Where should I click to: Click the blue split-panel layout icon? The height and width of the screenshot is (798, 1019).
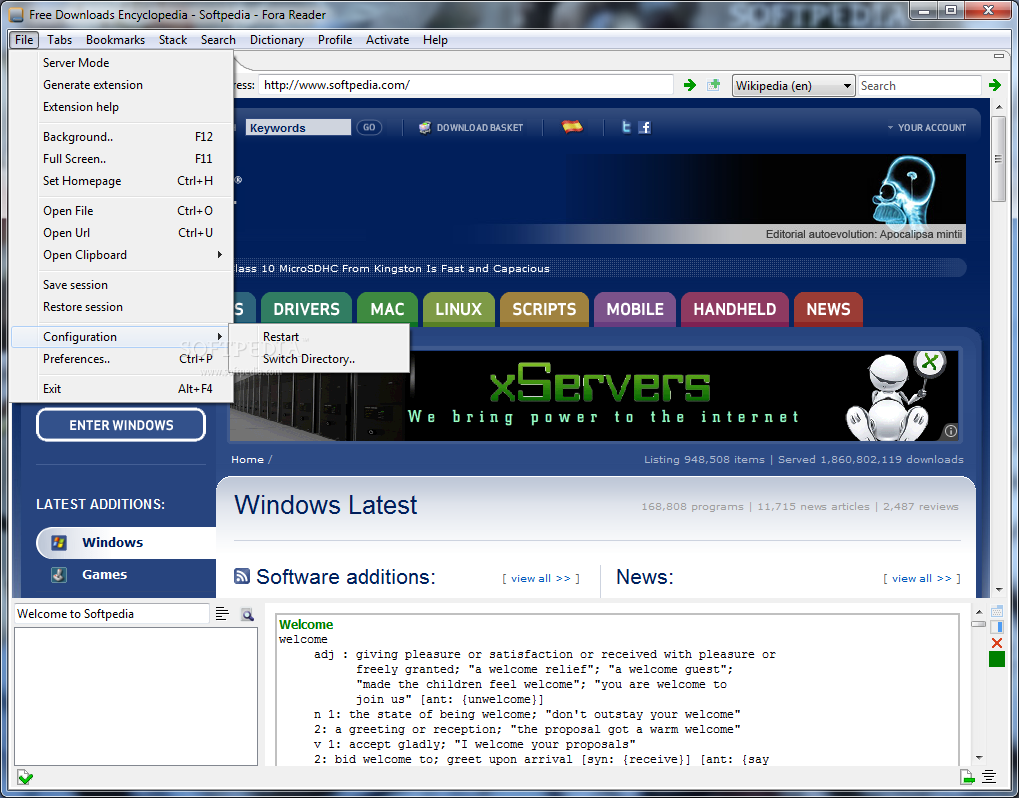point(996,627)
